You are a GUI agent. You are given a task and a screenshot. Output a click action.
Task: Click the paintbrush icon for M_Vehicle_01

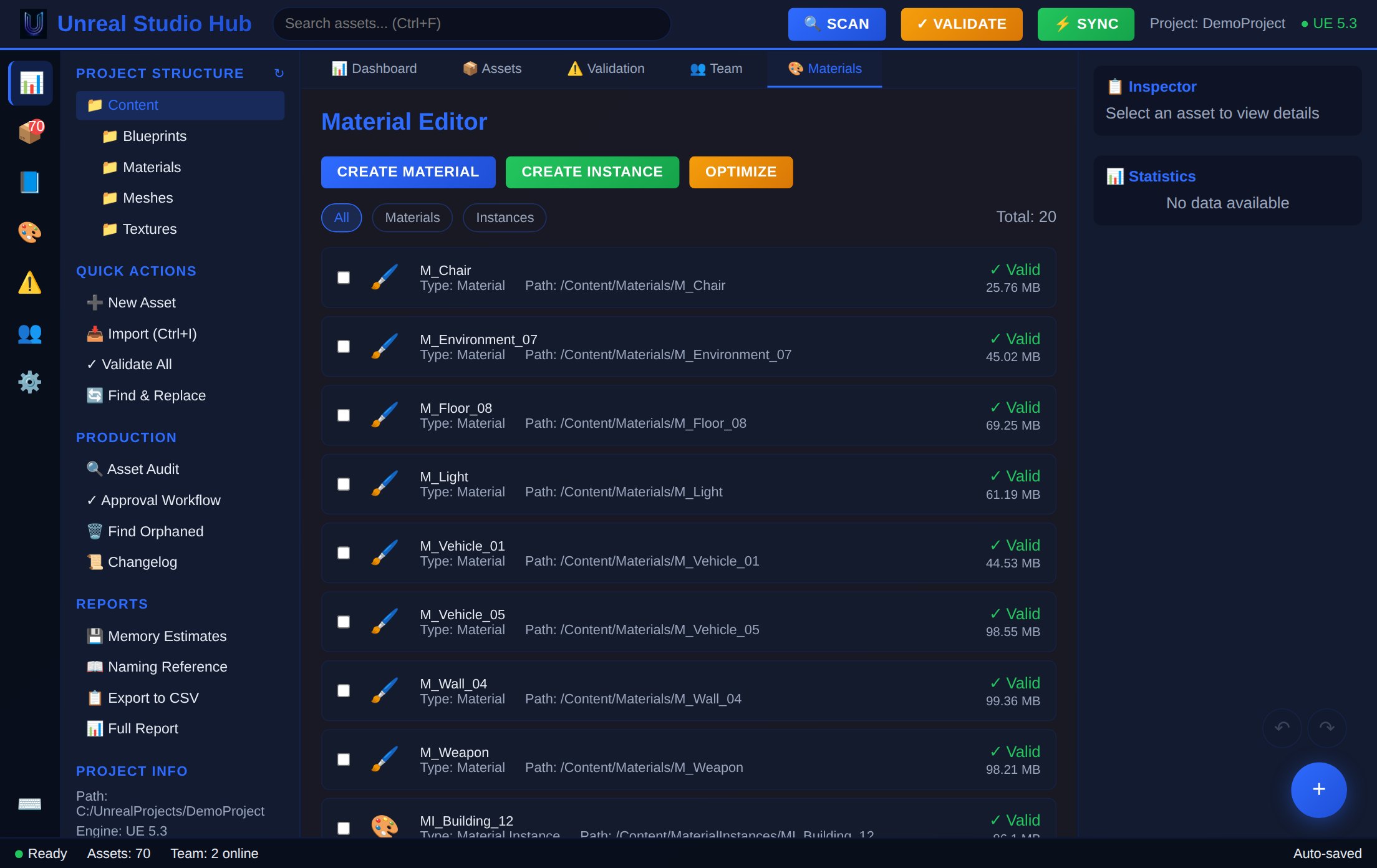coord(385,553)
